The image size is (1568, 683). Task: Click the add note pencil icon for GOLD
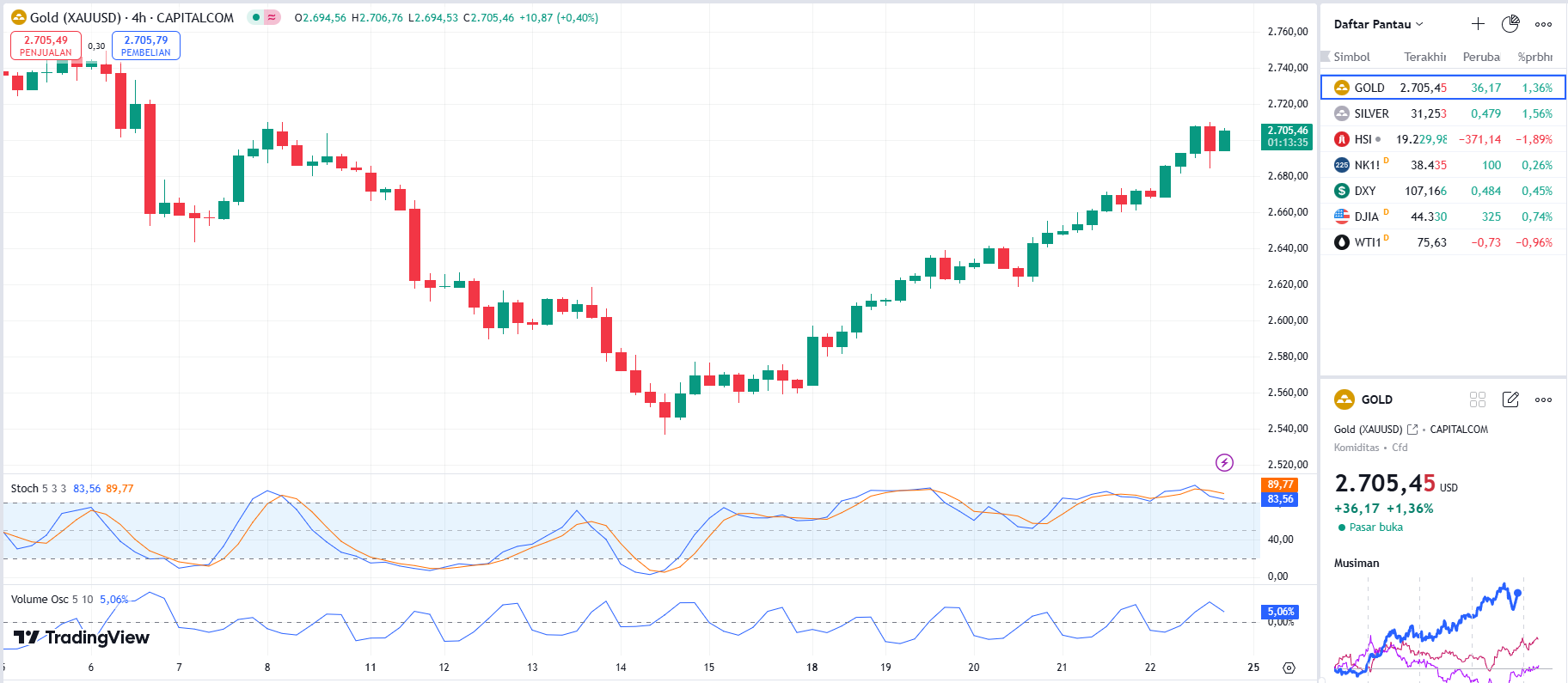[x=1510, y=399]
